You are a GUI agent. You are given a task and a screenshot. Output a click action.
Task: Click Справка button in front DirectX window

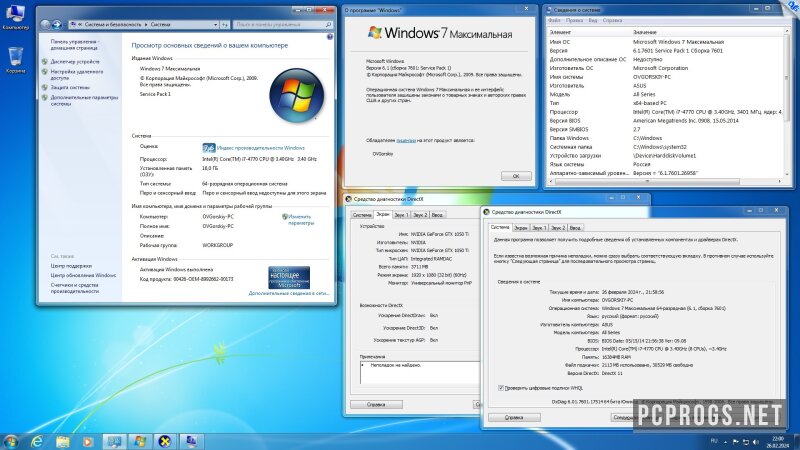pyautogui.click(x=514, y=418)
